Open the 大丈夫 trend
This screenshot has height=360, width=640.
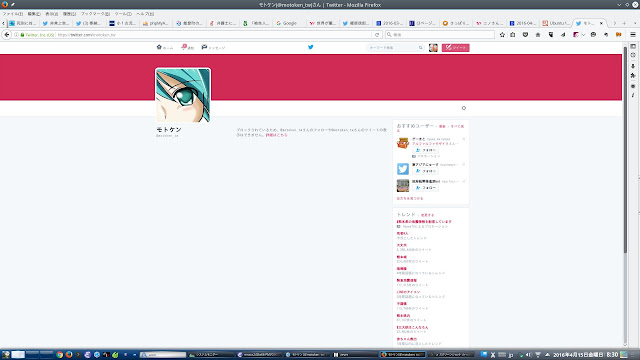coord(402,245)
